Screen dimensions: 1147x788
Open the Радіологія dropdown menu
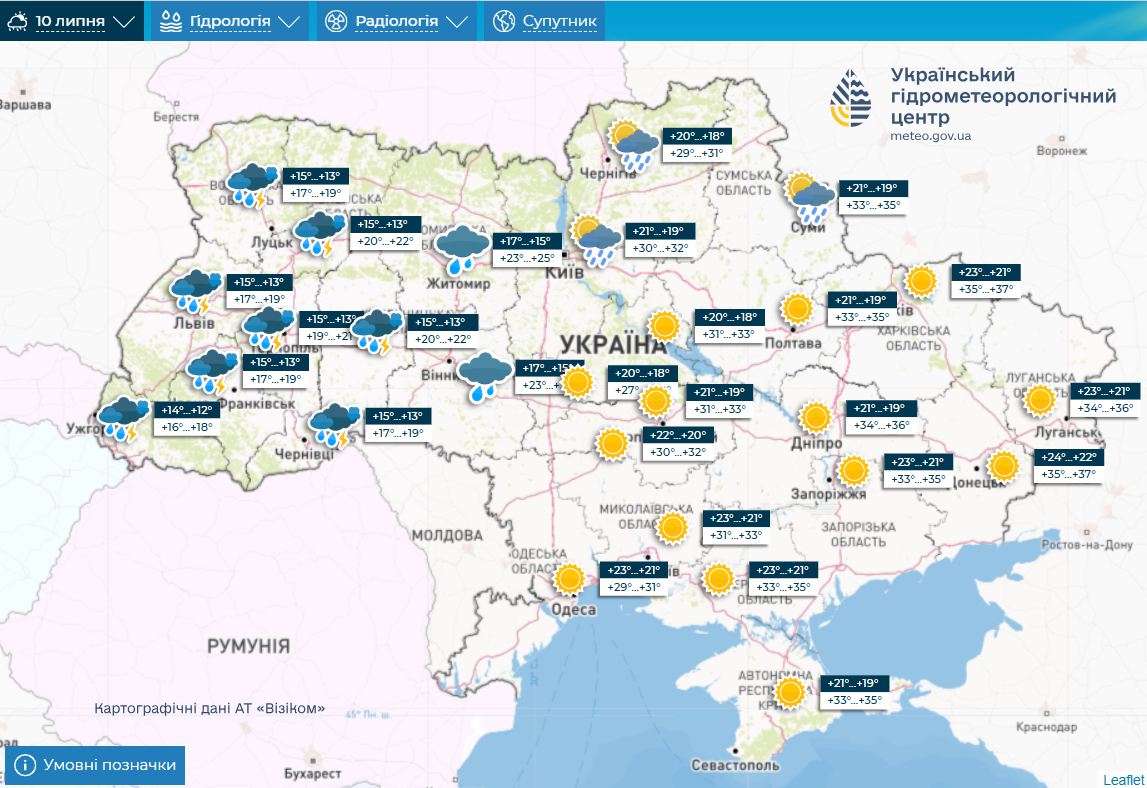click(x=396, y=21)
